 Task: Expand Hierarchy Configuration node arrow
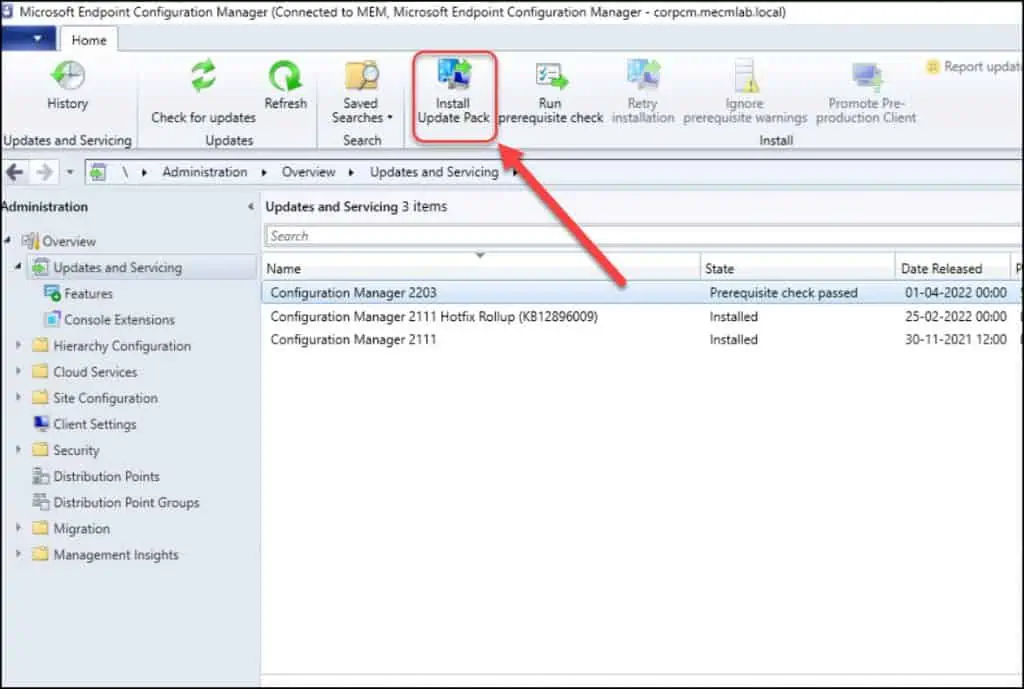[18, 345]
